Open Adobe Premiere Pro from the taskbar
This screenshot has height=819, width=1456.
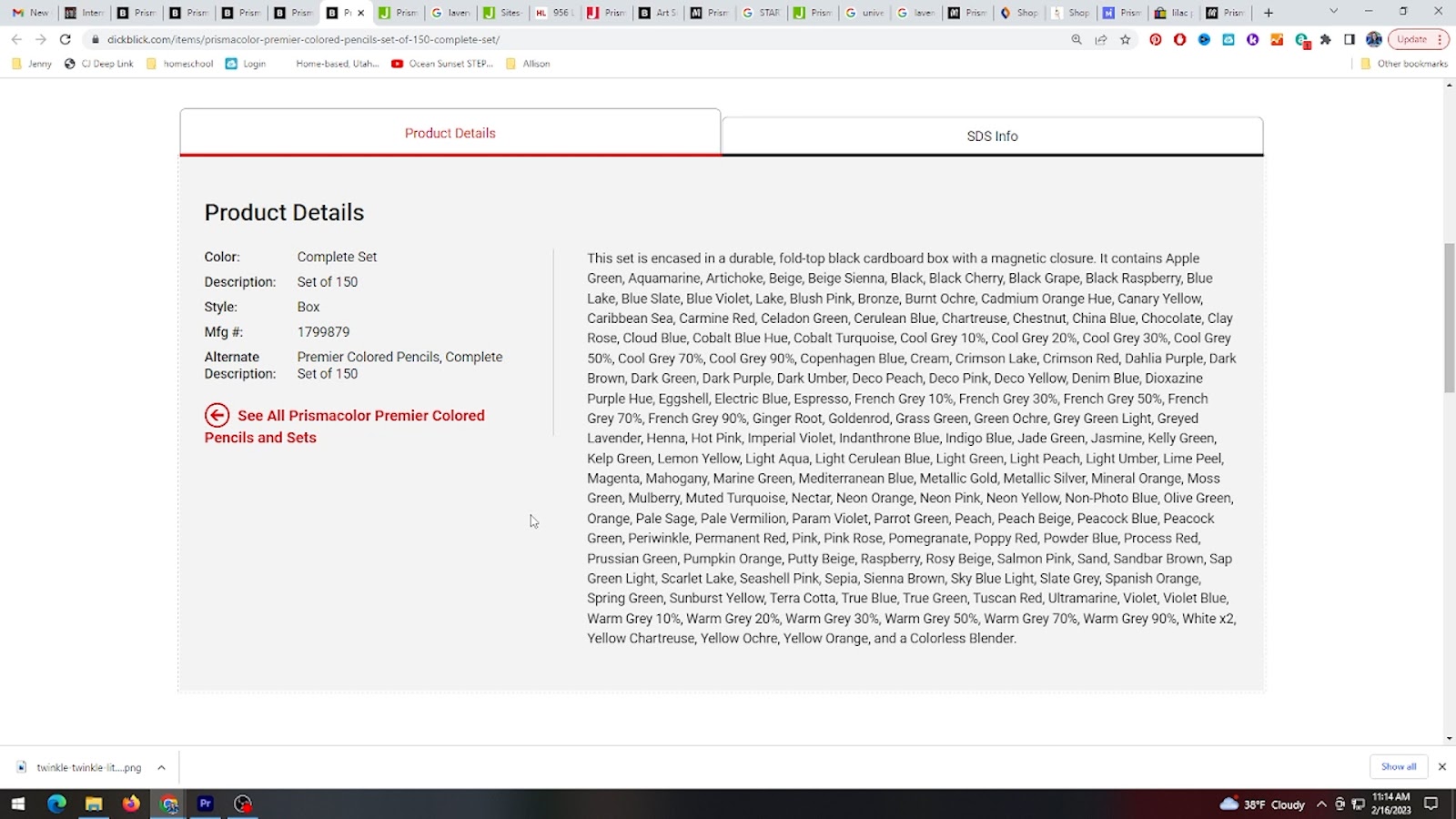coord(206,804)
